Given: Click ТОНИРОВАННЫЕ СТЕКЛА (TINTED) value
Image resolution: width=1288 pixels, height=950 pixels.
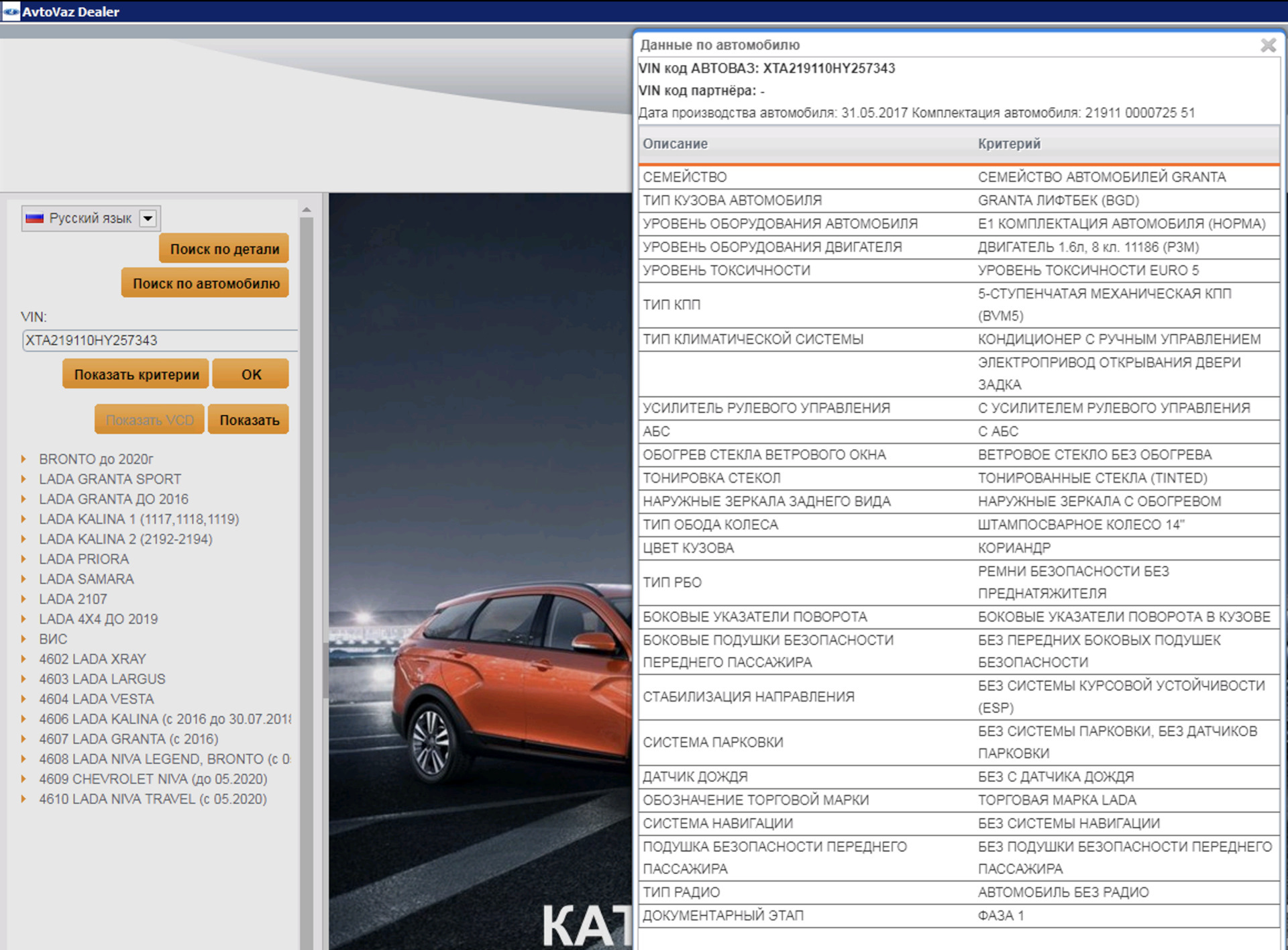Looking at the screenshot, I should pos(1092,478).
